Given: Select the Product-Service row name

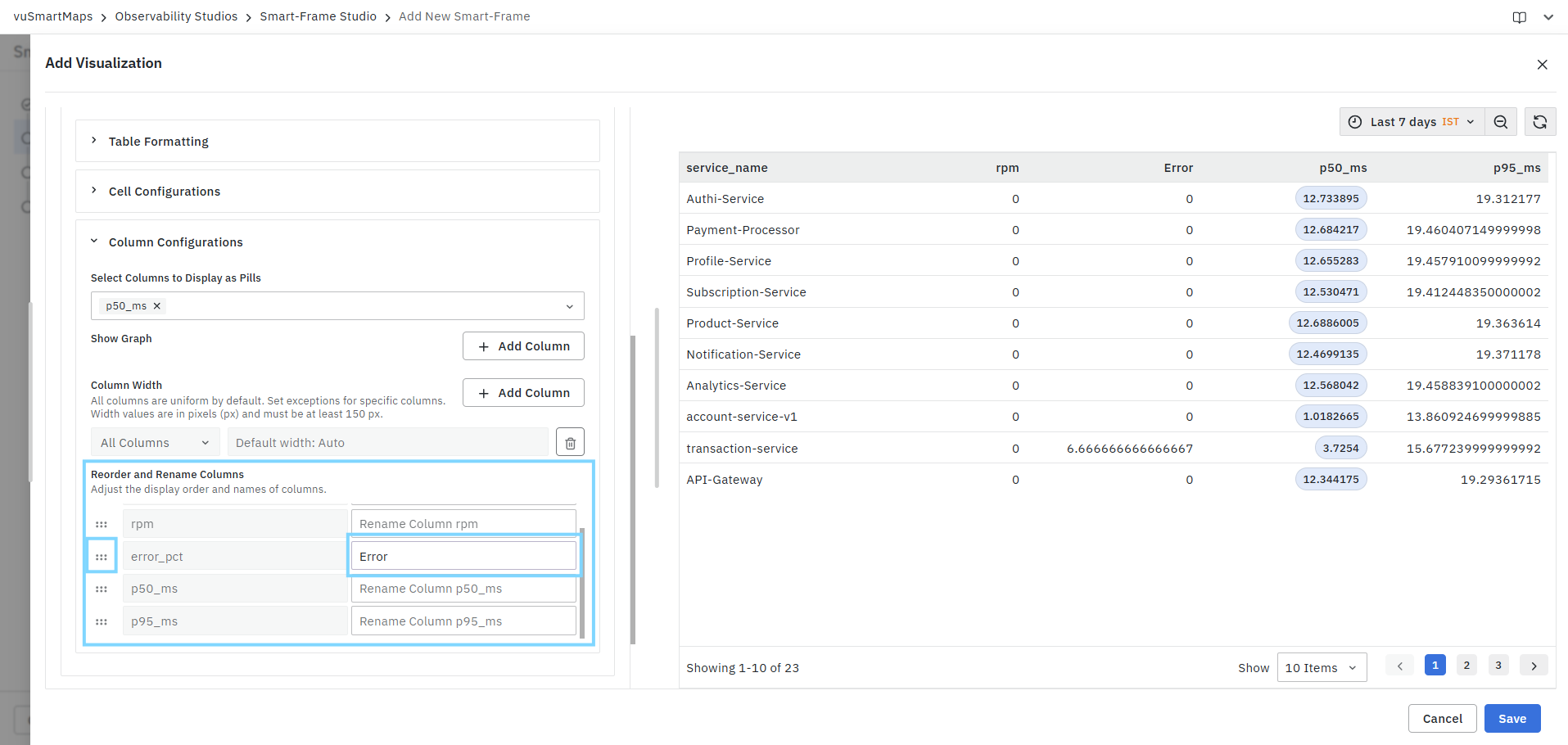Looking at the screenshot, I should [732, 323].
